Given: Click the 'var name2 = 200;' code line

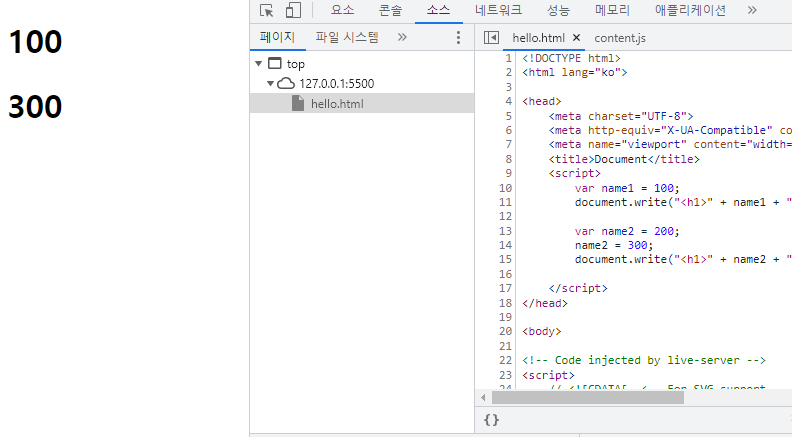Looking at the screenshot, I should 627,231.
